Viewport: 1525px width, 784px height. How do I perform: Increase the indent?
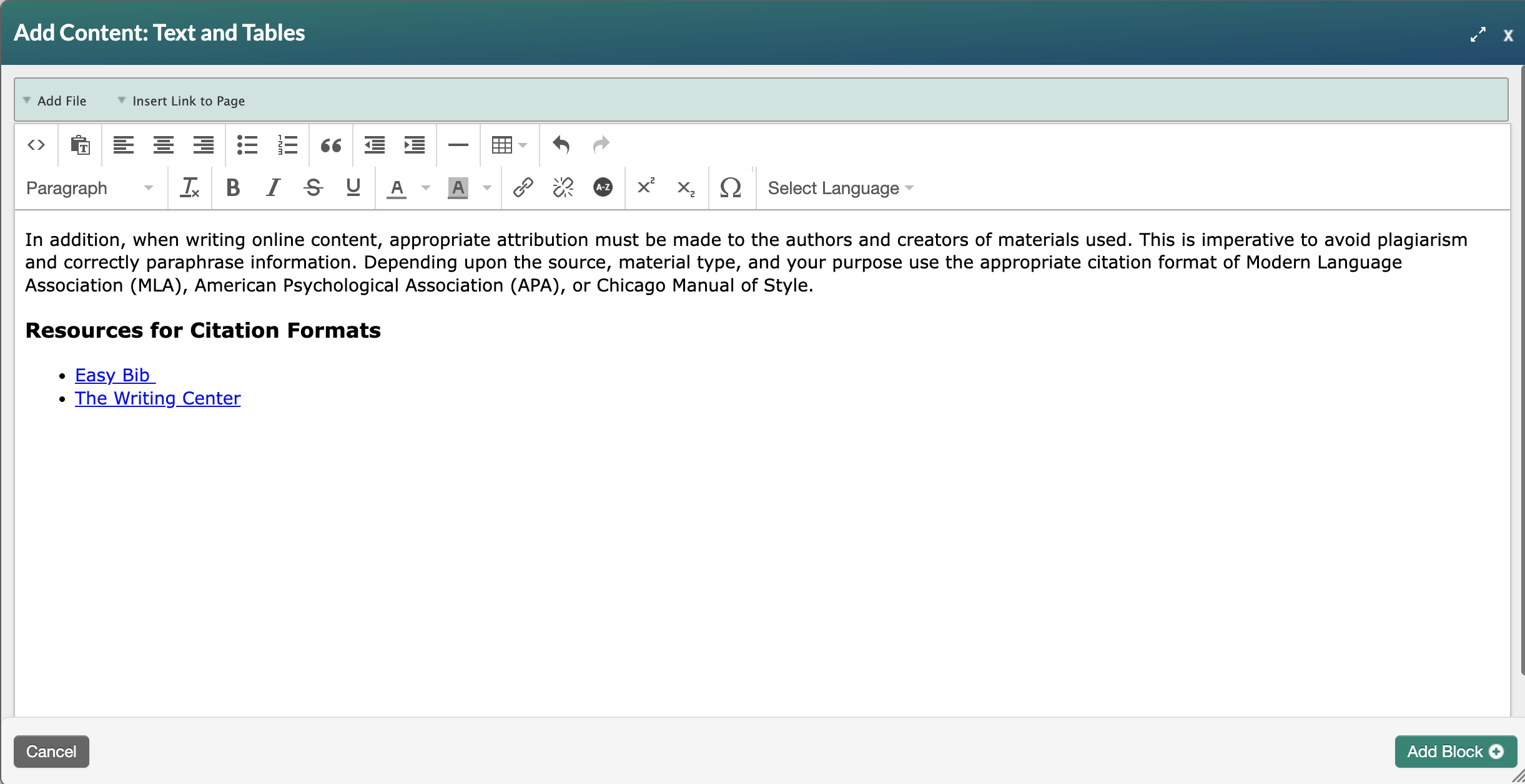[415, 145]
